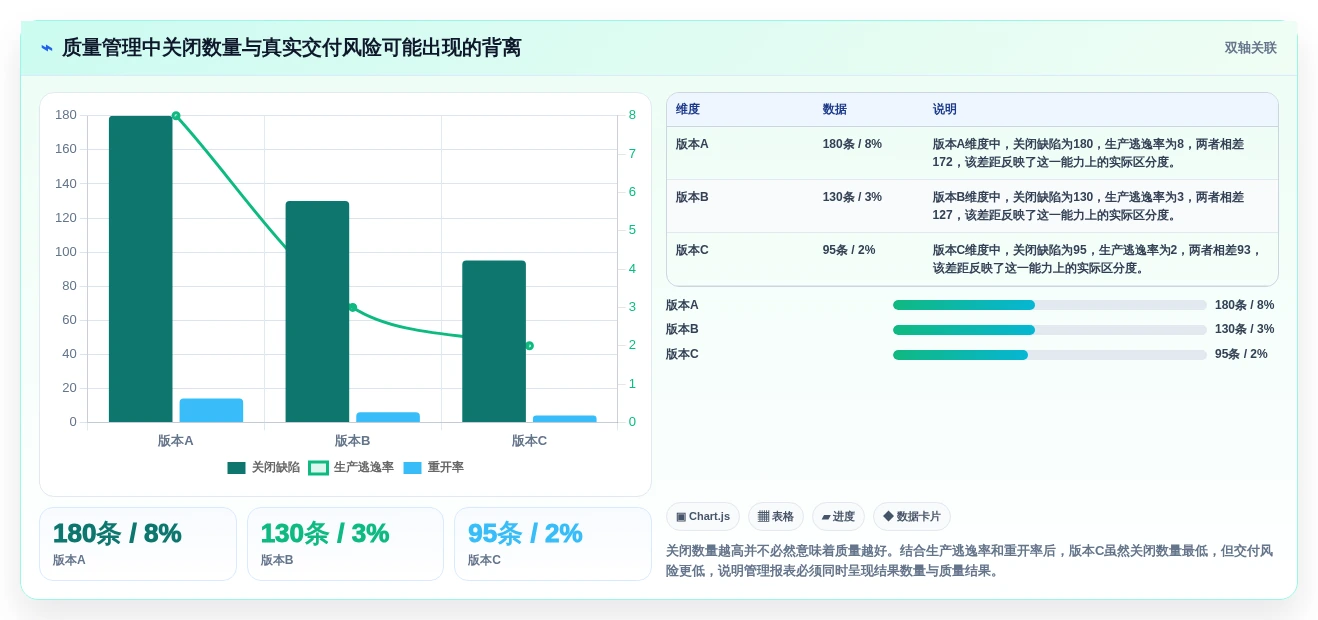
Task: Click the 版本B closed-defects bar
Action: [317, 311]
